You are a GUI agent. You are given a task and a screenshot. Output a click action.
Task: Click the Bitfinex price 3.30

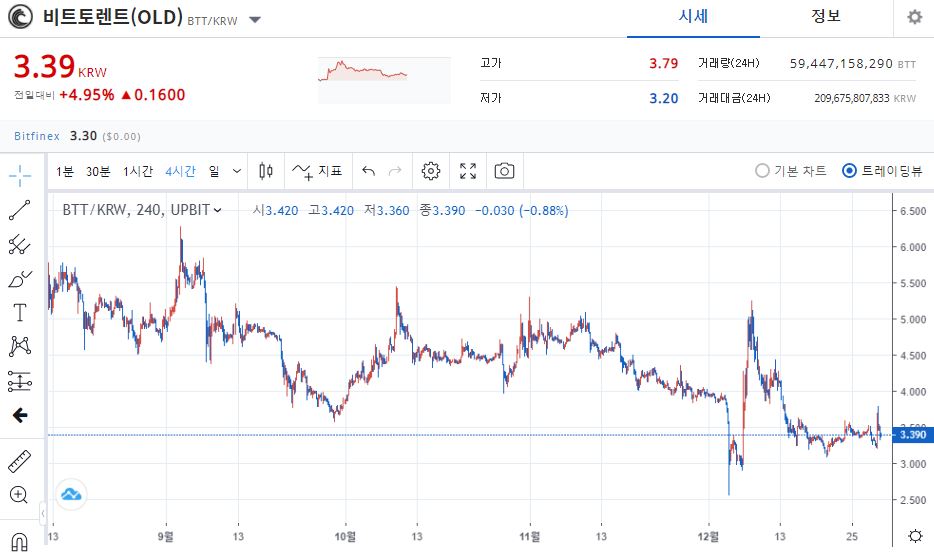[x=83, y=136]
